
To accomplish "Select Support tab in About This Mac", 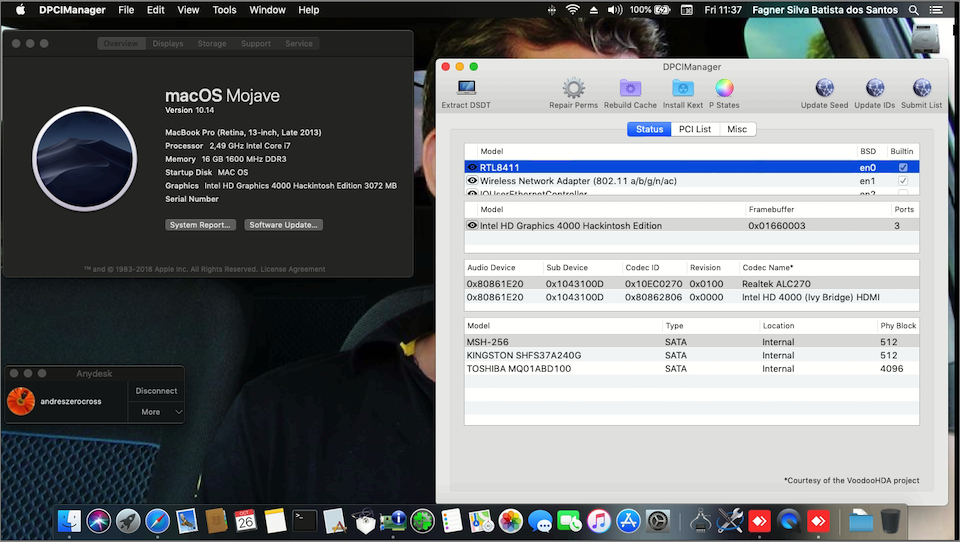I will click(x=256, y=43).
